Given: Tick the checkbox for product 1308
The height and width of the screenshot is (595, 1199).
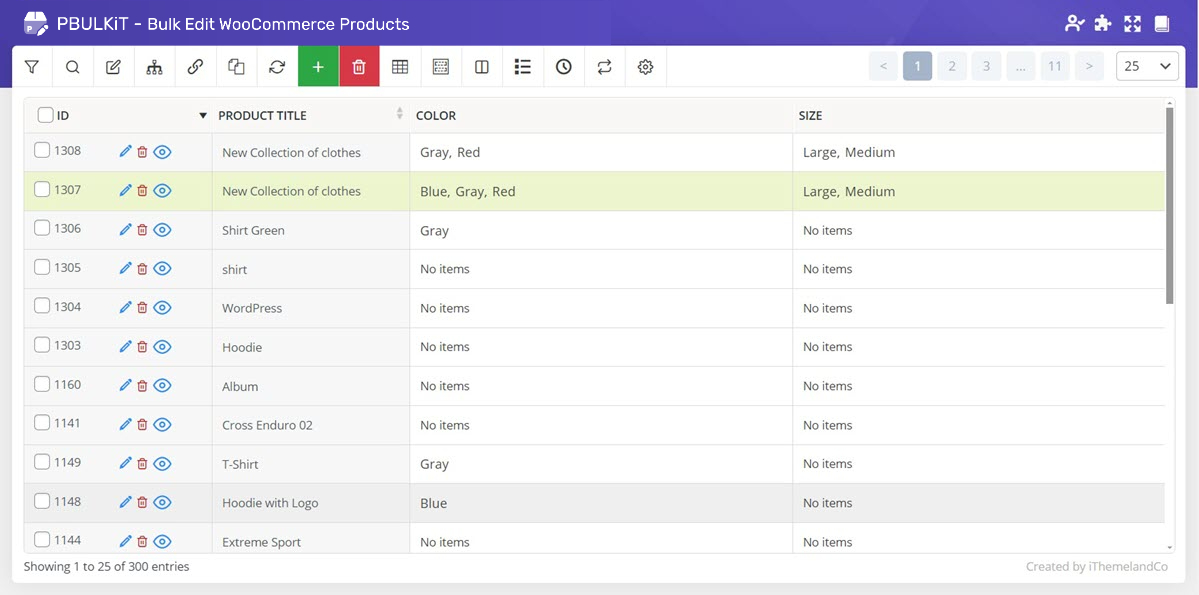Looking at the screenshot, I should tap(42, 151).
